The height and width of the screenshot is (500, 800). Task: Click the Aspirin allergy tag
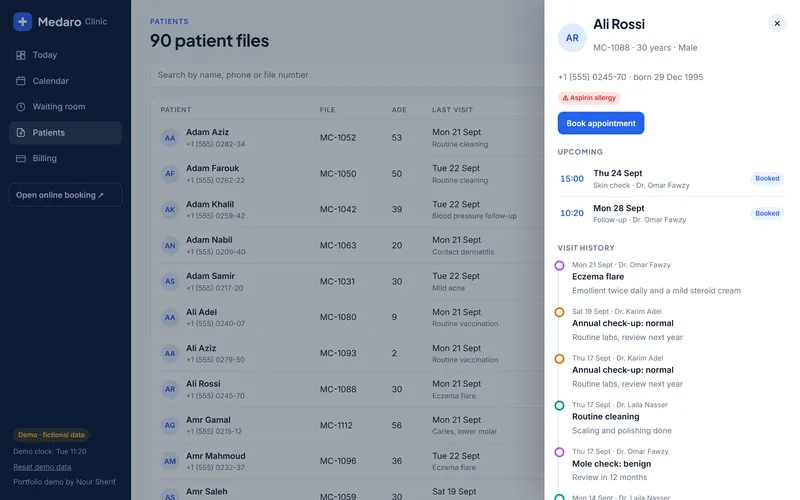(589, 98)
